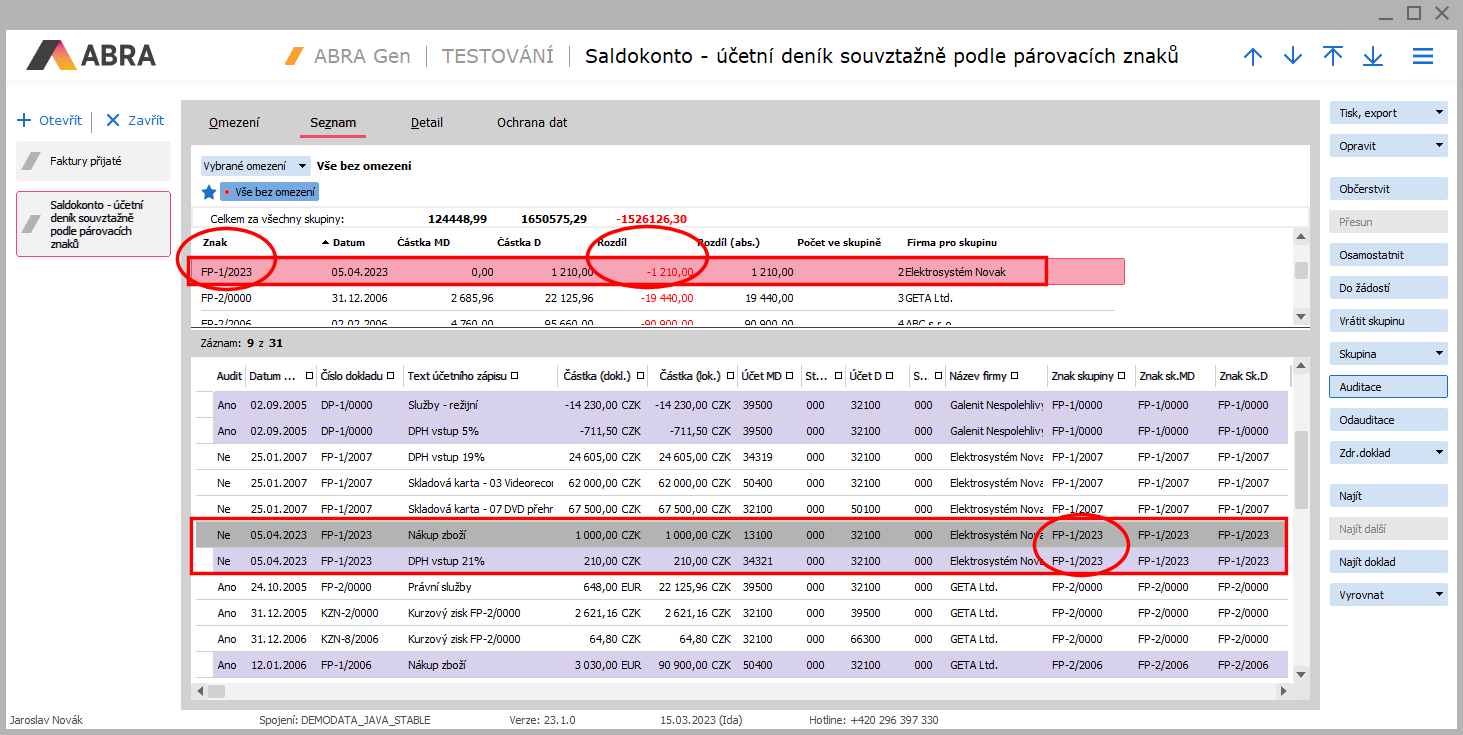Expand the Tisk, export dropdown
This screenshot has width=1463, height=735.
[x=1439, y=113]
